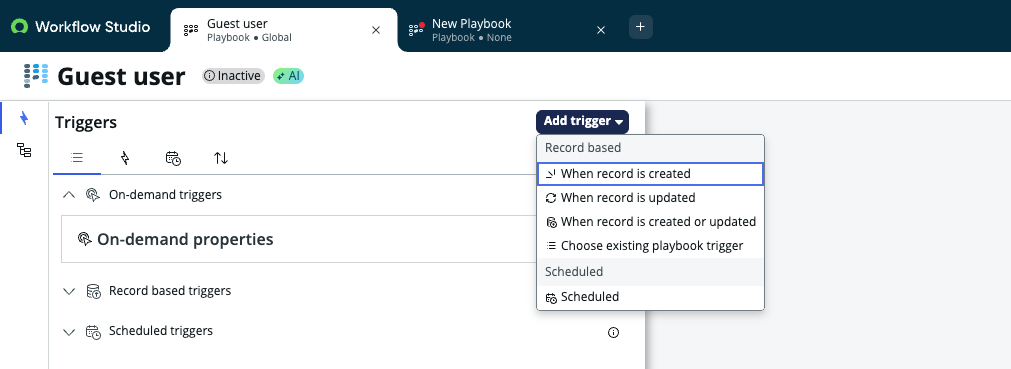Click the New Playbook tab's unsaved icon

pos(417,29)
